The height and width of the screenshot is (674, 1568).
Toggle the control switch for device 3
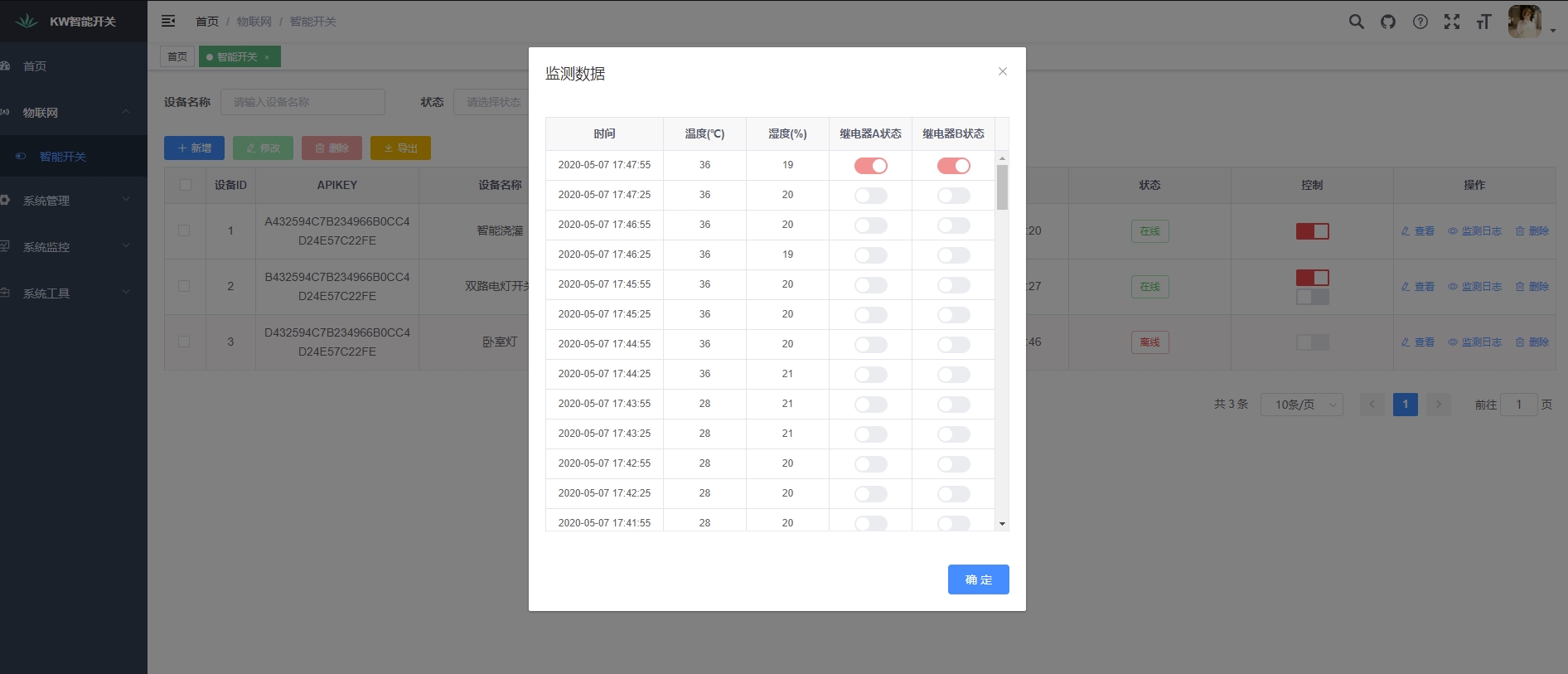[x=1313, y=342]
